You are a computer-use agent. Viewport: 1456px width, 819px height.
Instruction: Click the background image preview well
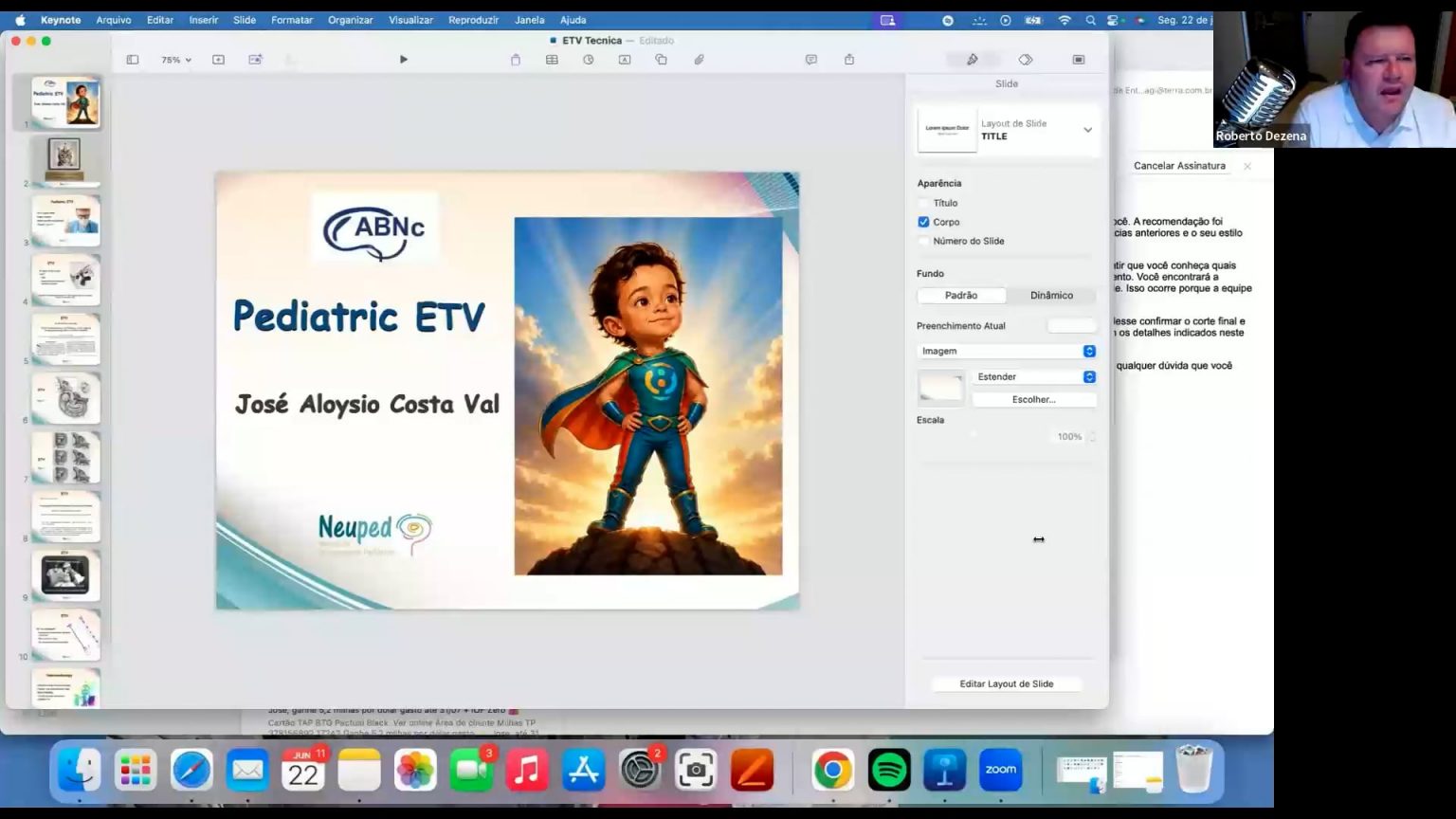940,387
